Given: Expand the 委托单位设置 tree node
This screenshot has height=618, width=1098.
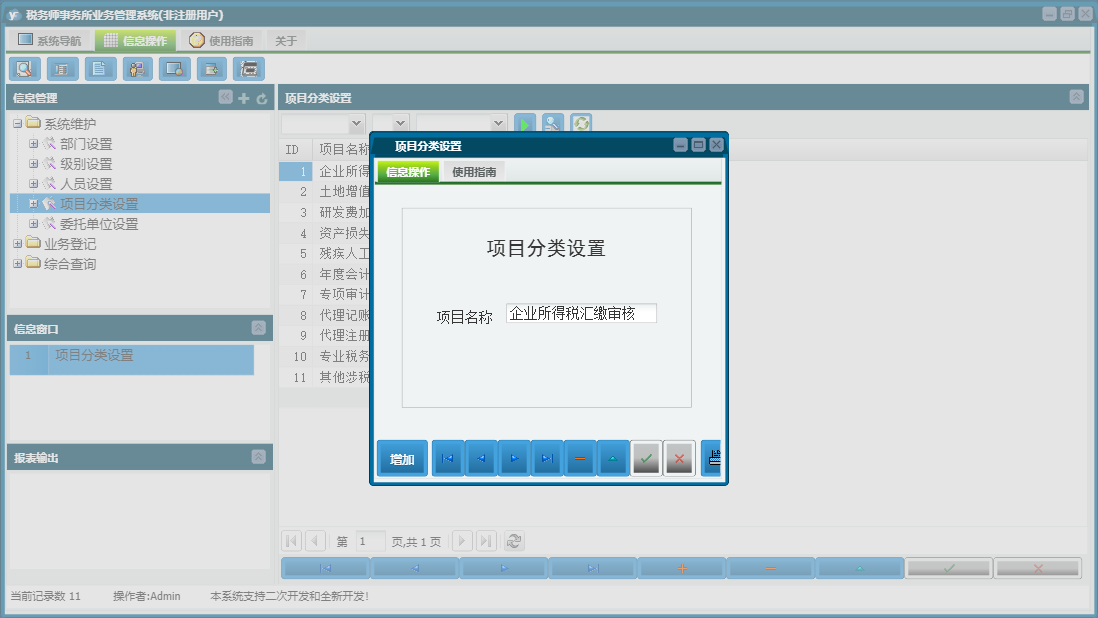Looking at the screenshot, I should coord(33,224).
